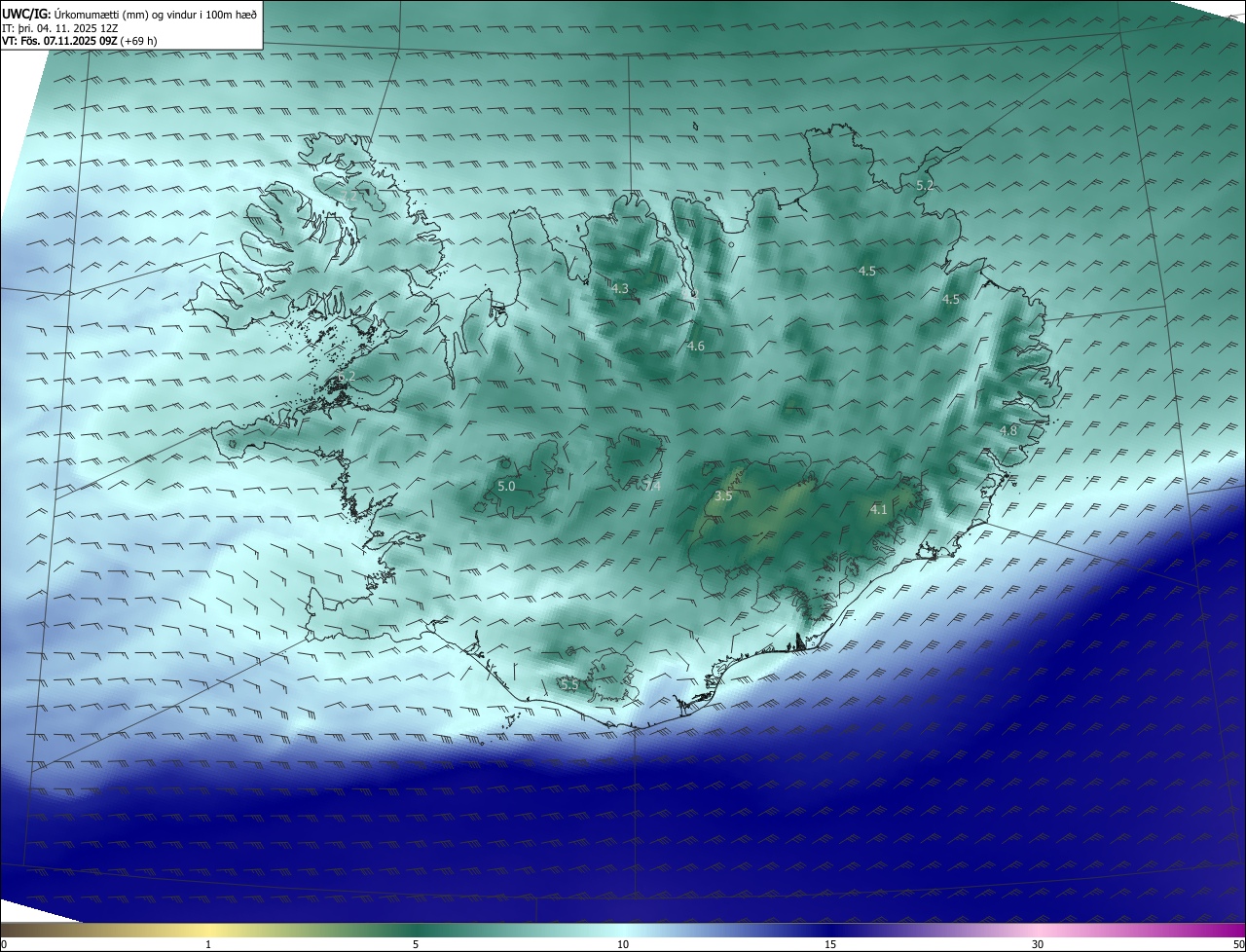Image resolution: width=1246 pixels, height=952 pixels.
Task: Click the 4.1 value on the map
Action: point(879,509)
